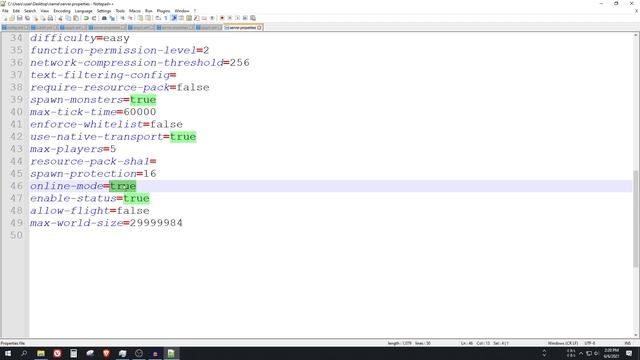Image resolution: width=640 pixels, height=360 pixels.
Task: Click the Copy toolbar icon
Action: tap(68, 18)
